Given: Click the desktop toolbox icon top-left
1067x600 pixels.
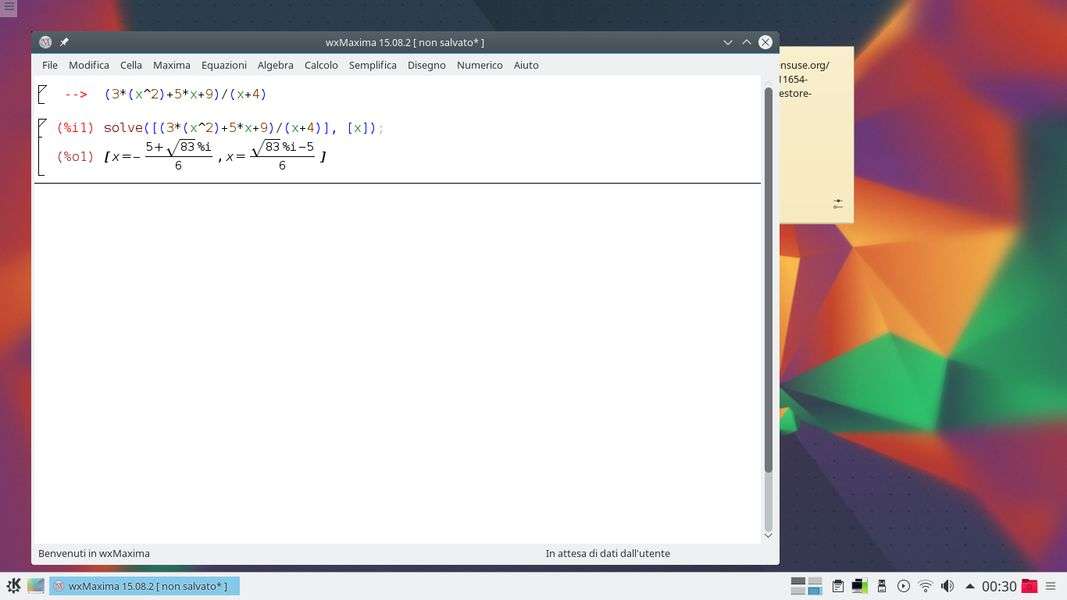Looking at the screenshot, I should [8, 7].
